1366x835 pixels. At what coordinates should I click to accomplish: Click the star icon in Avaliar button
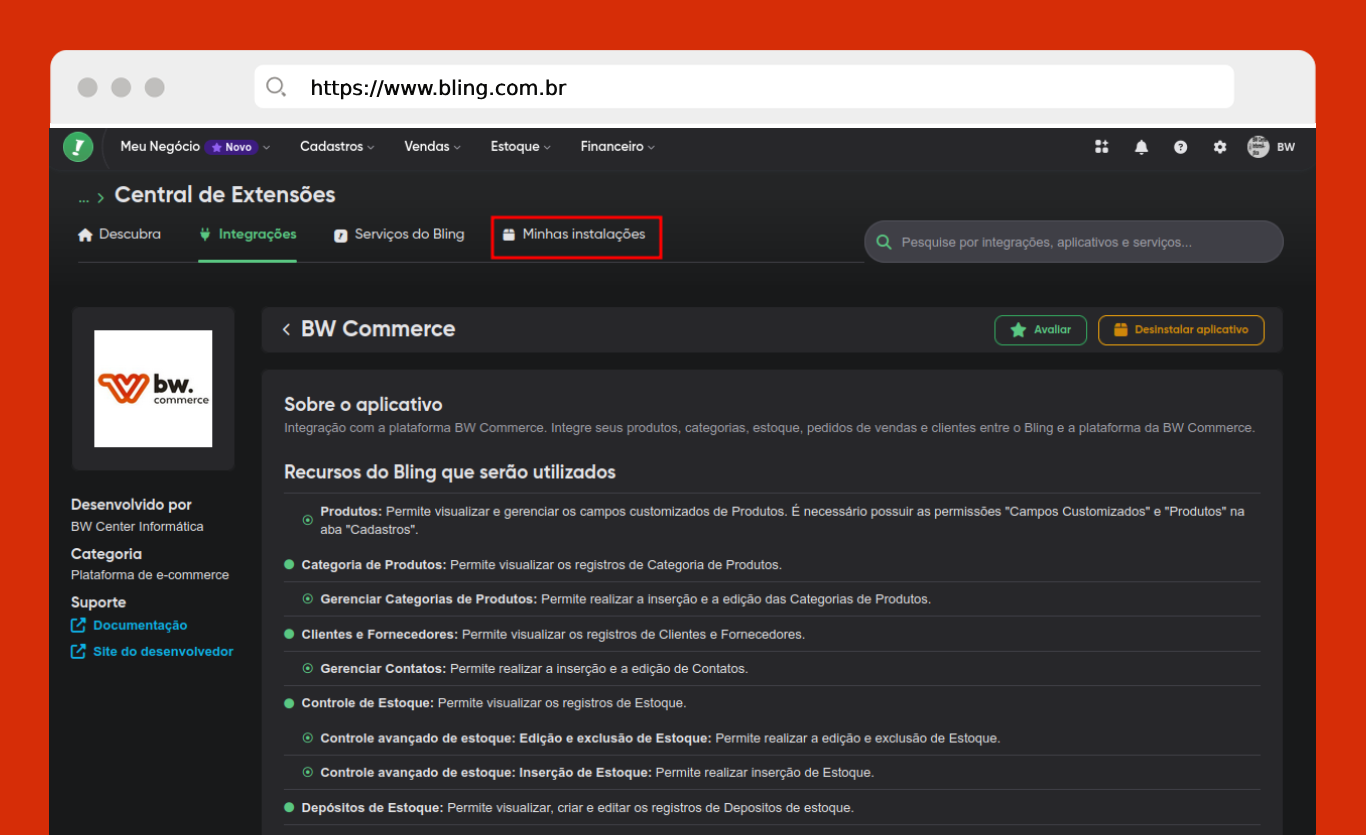pyautogui.click(x=1018, y=330)
